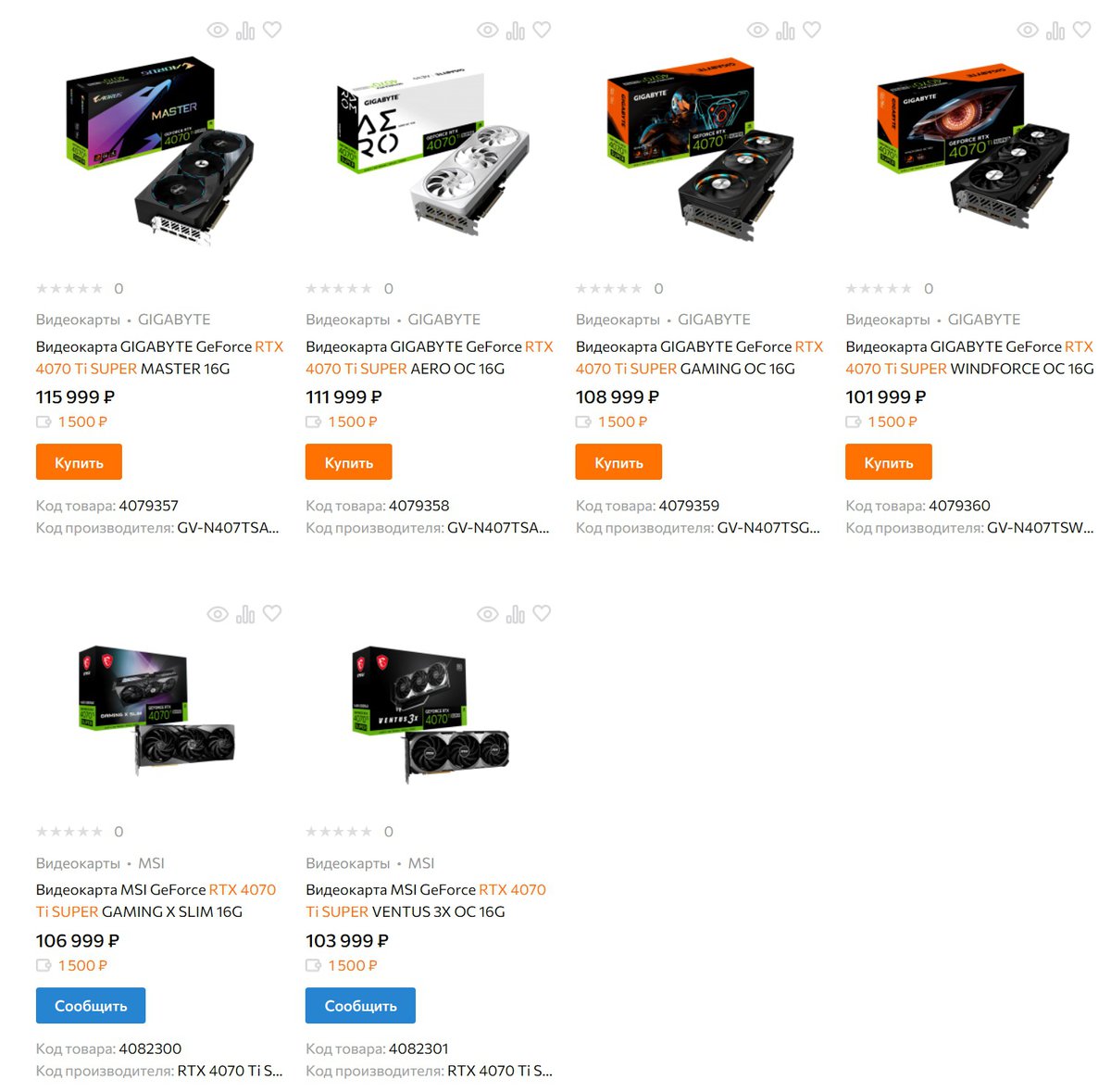Click Купить for WINDFORCE OC 16G

point(889,462)
